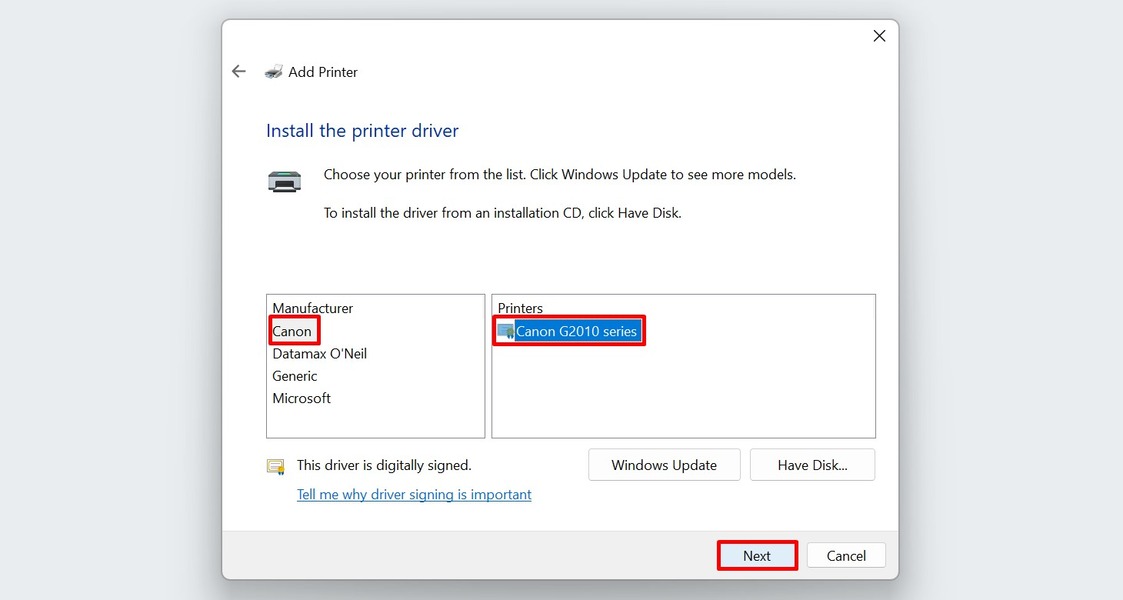
Task: Click the Printers column header
Action: click(x=518, y=307)
